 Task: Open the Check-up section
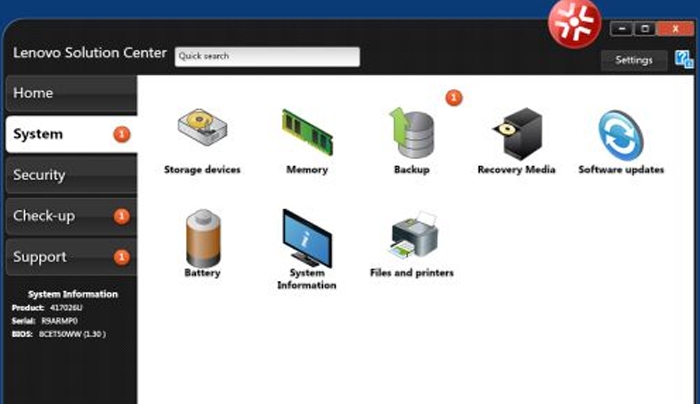coord(71,216)
